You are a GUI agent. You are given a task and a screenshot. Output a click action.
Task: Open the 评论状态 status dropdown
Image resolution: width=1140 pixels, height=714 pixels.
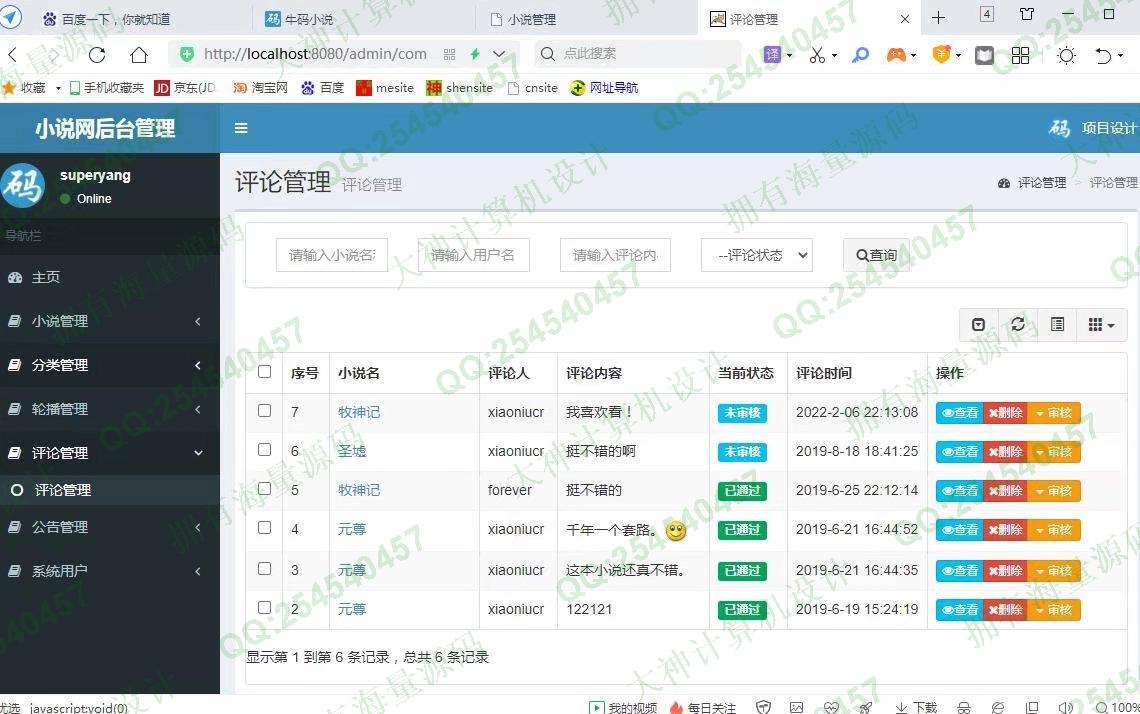[x=756, y=255]
